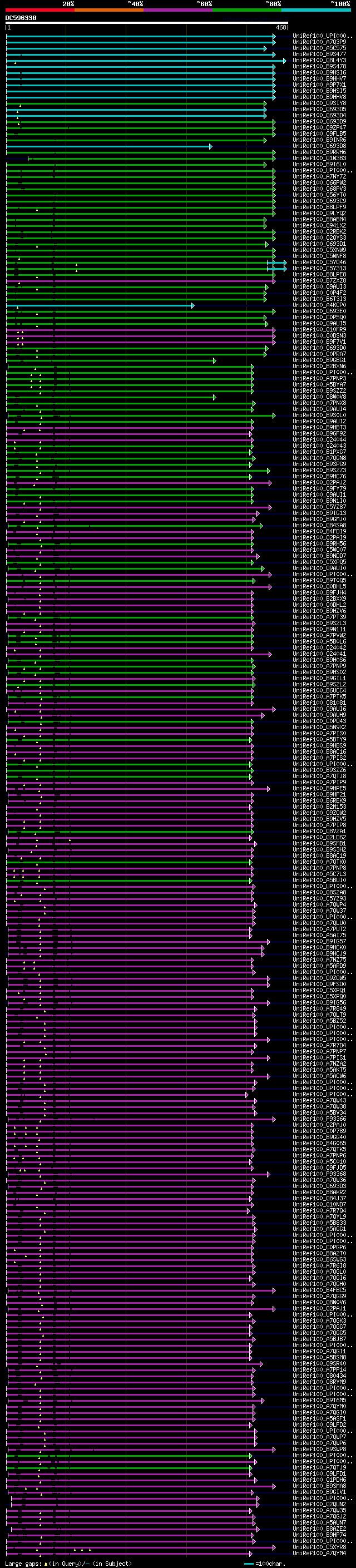
Task: Click the green ~80% identity legend band
Action: tap(247, 10)
